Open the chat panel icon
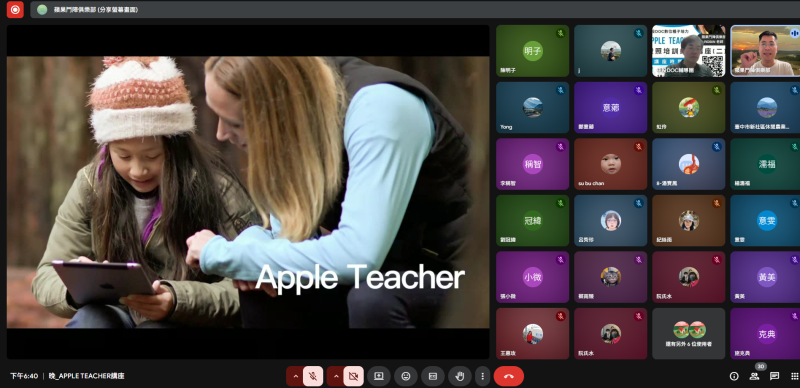 (x=774, y=376)
